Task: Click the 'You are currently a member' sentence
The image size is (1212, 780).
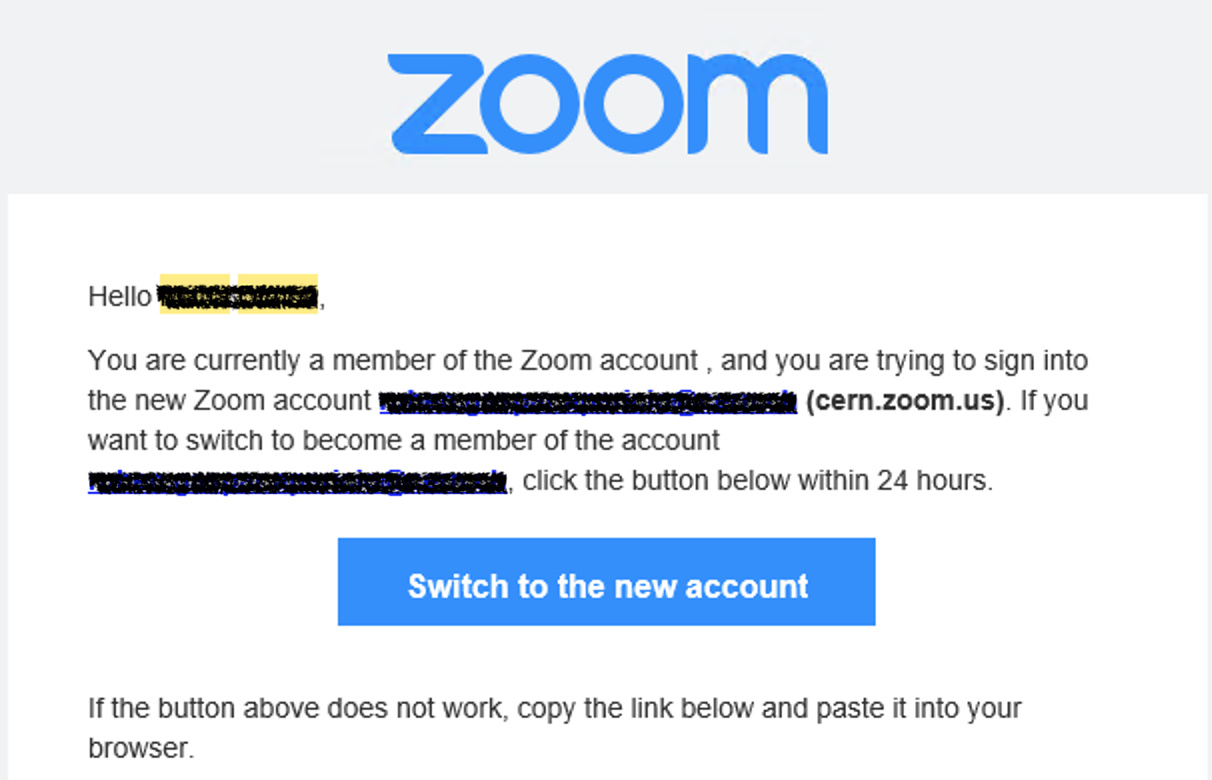Action: click(x=393, y=361)
